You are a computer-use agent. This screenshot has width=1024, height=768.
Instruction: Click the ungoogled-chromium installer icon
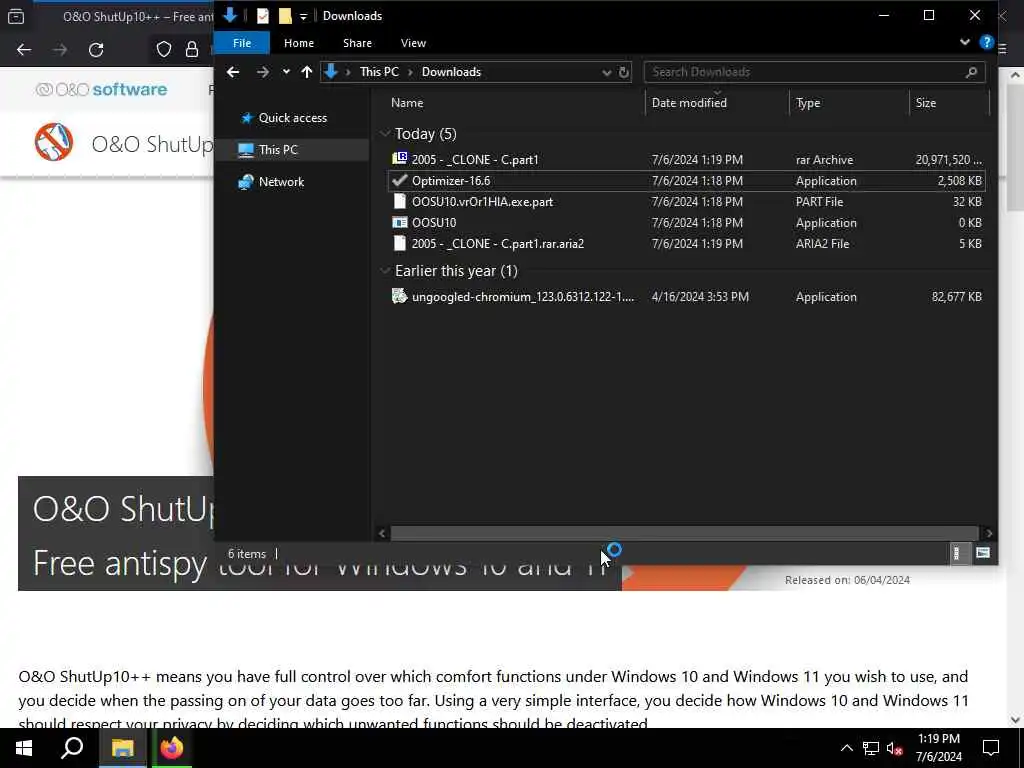[399, 296]
